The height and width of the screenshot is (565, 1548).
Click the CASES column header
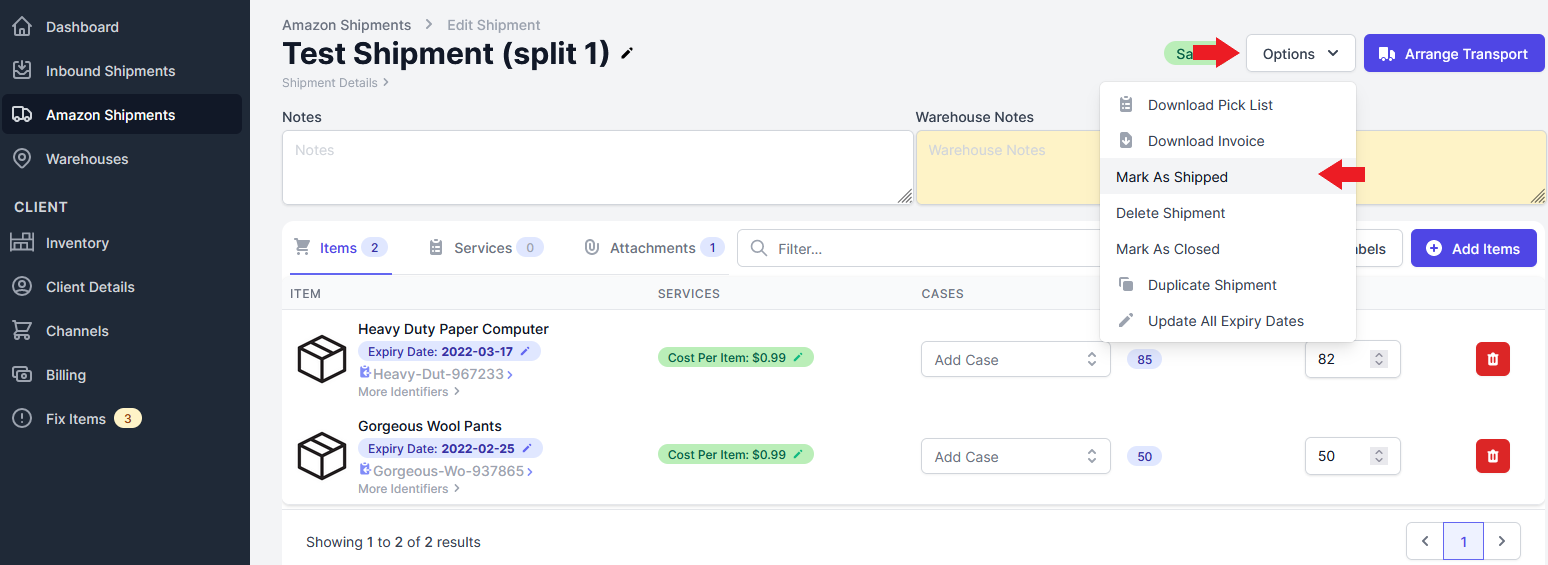point(943,294)
